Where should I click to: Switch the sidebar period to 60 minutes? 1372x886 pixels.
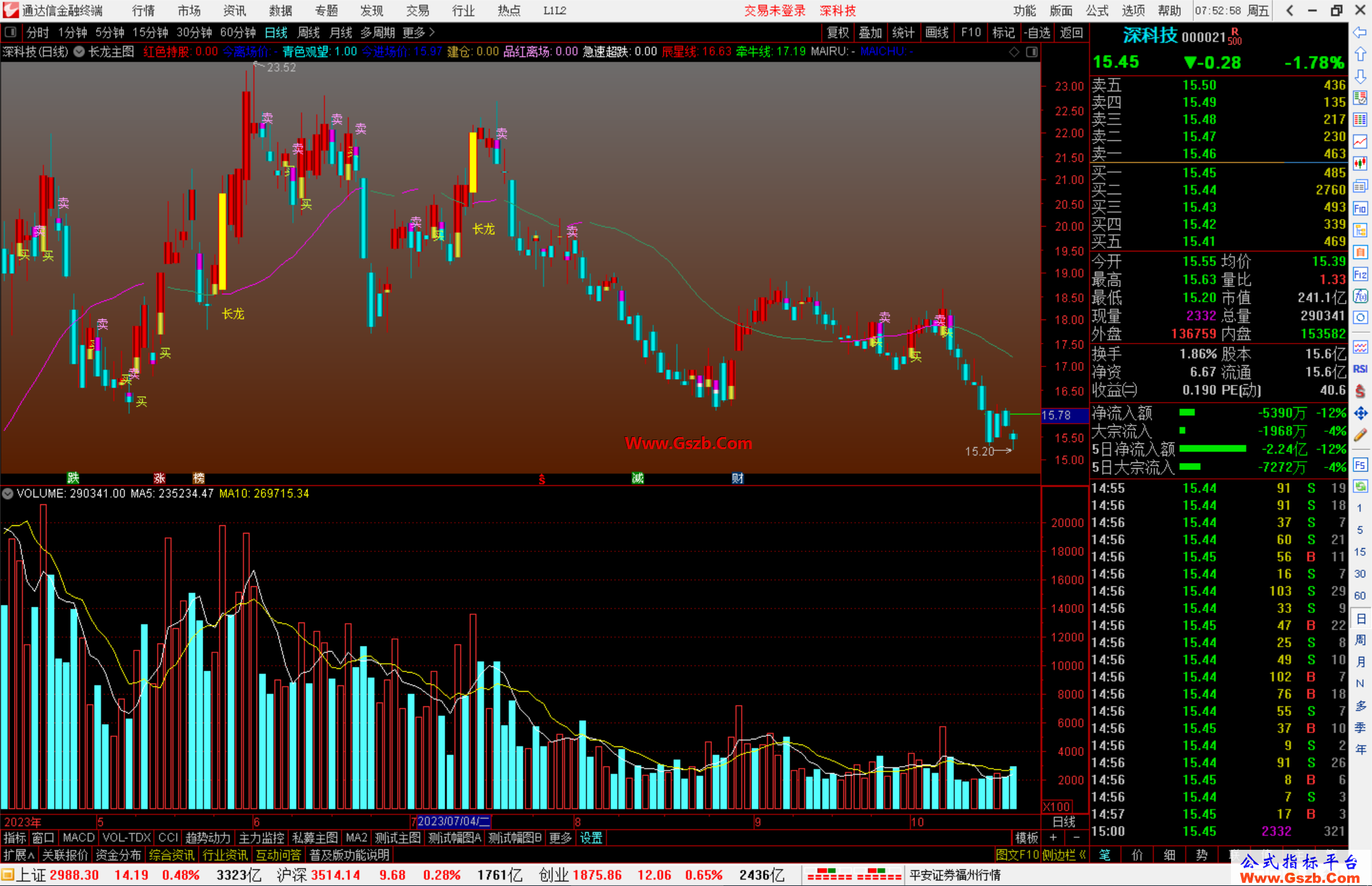click(1359, 596)
